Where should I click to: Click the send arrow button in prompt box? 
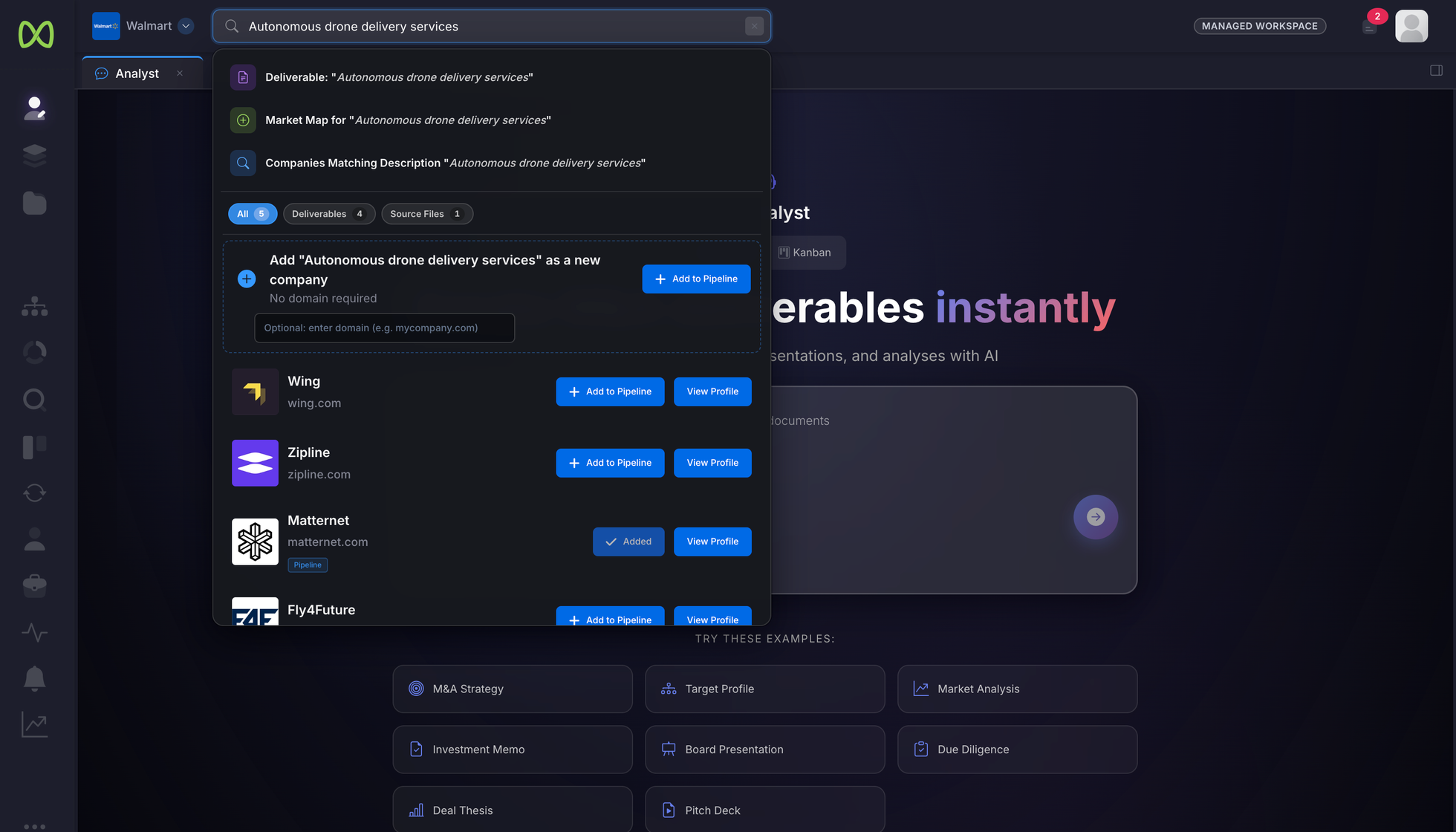[x=1096, y=517]
